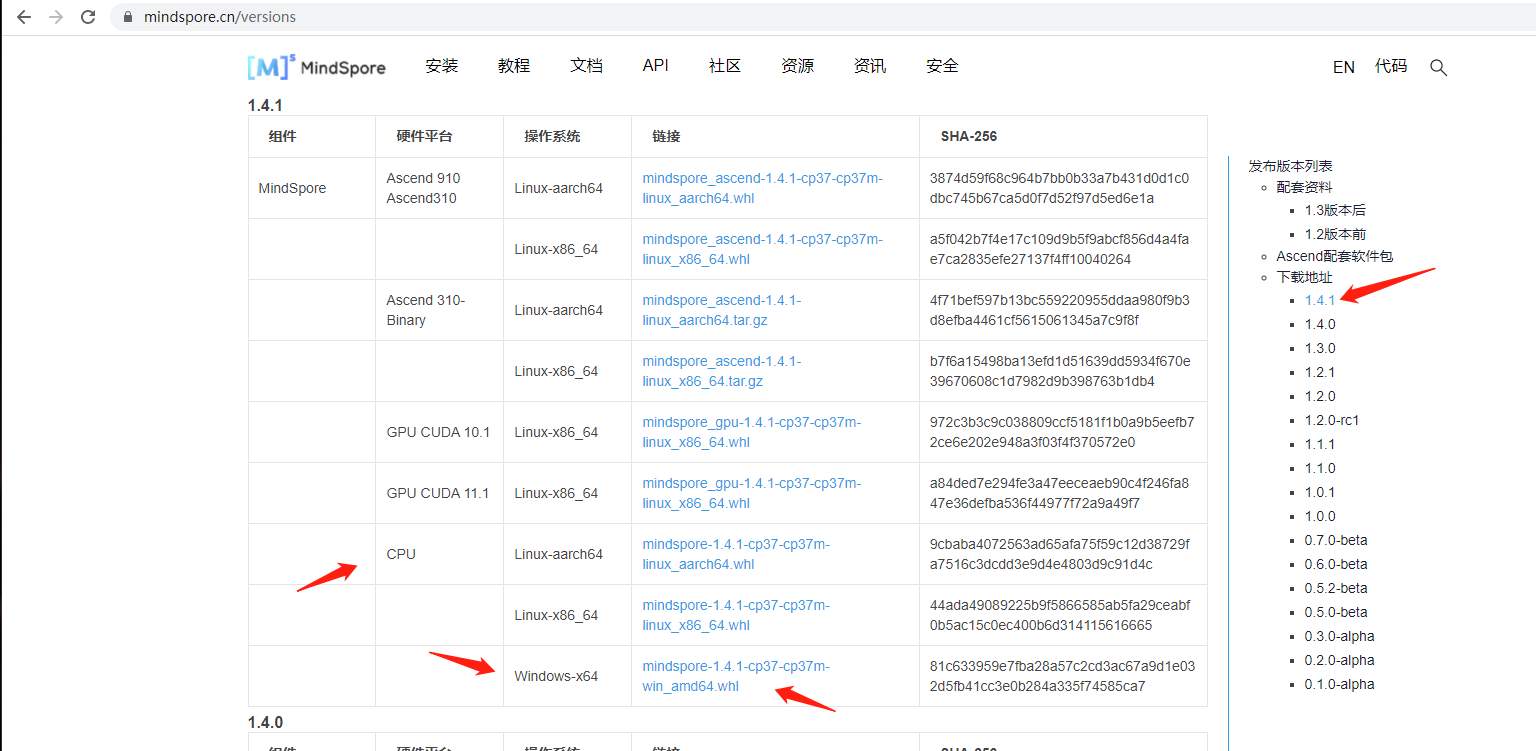Open 1.3版本后 sidebar entry
The height and width of the screenshot is (751, 1536).
[1335, 210]
